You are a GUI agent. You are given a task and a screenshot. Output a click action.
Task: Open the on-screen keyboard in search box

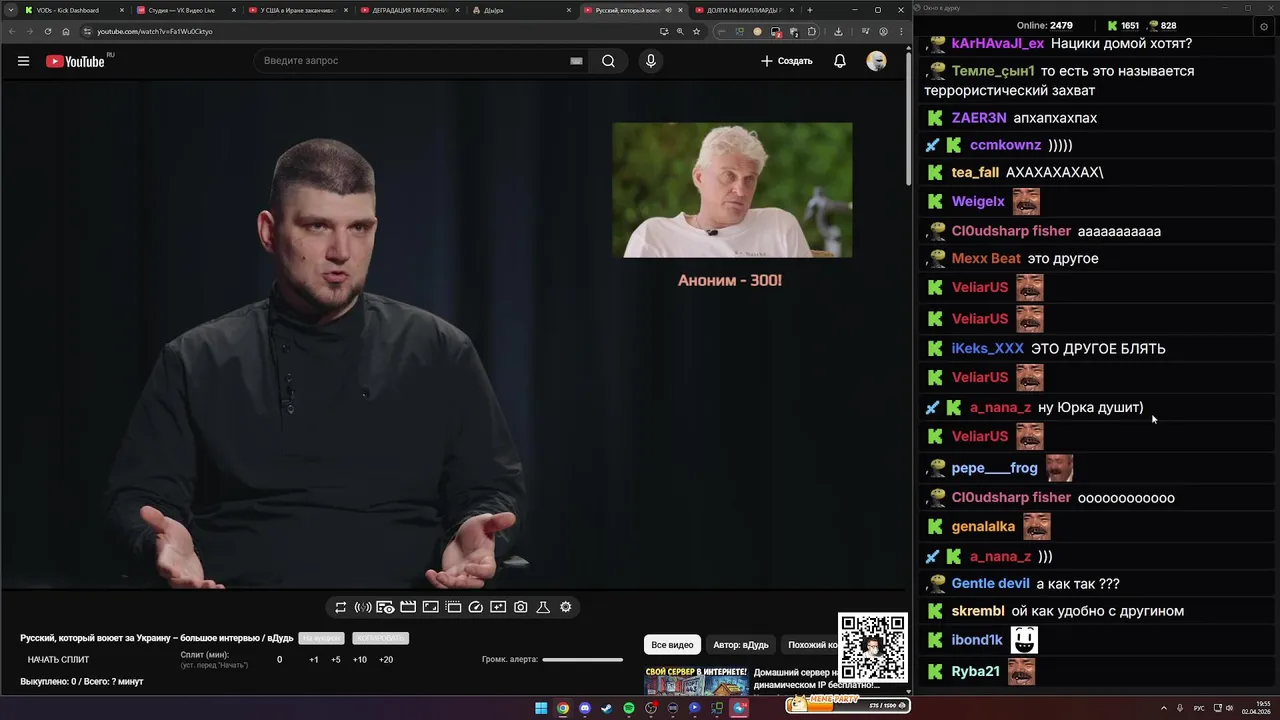(x=576, y=61)
